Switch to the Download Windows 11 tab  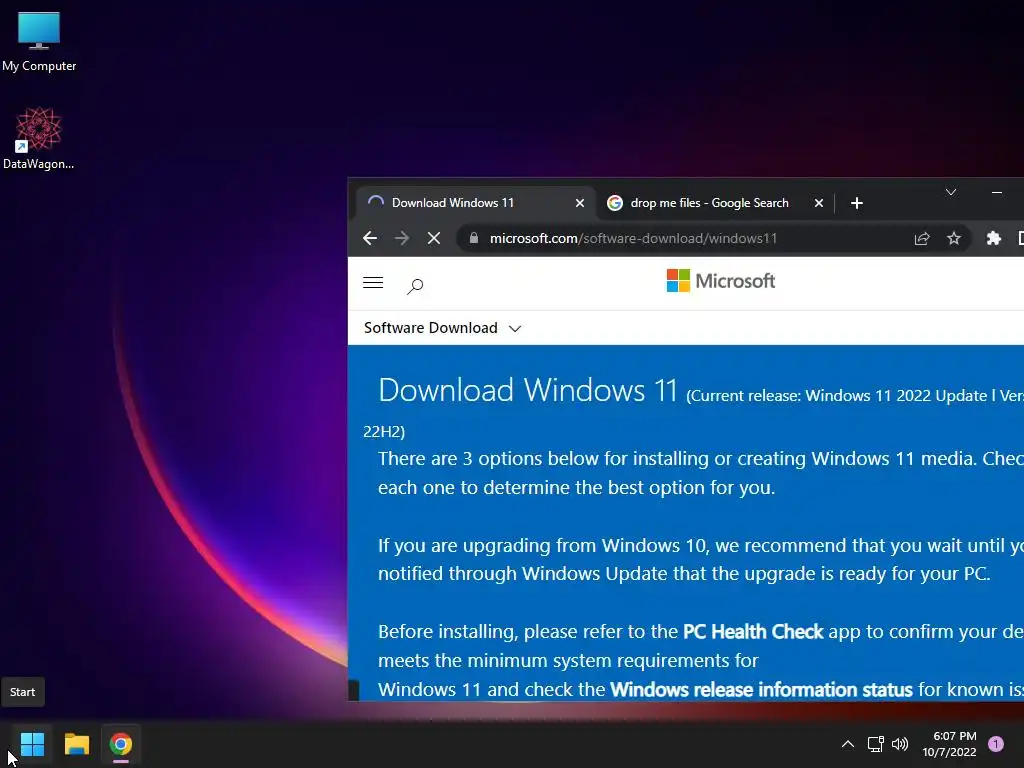475,203
